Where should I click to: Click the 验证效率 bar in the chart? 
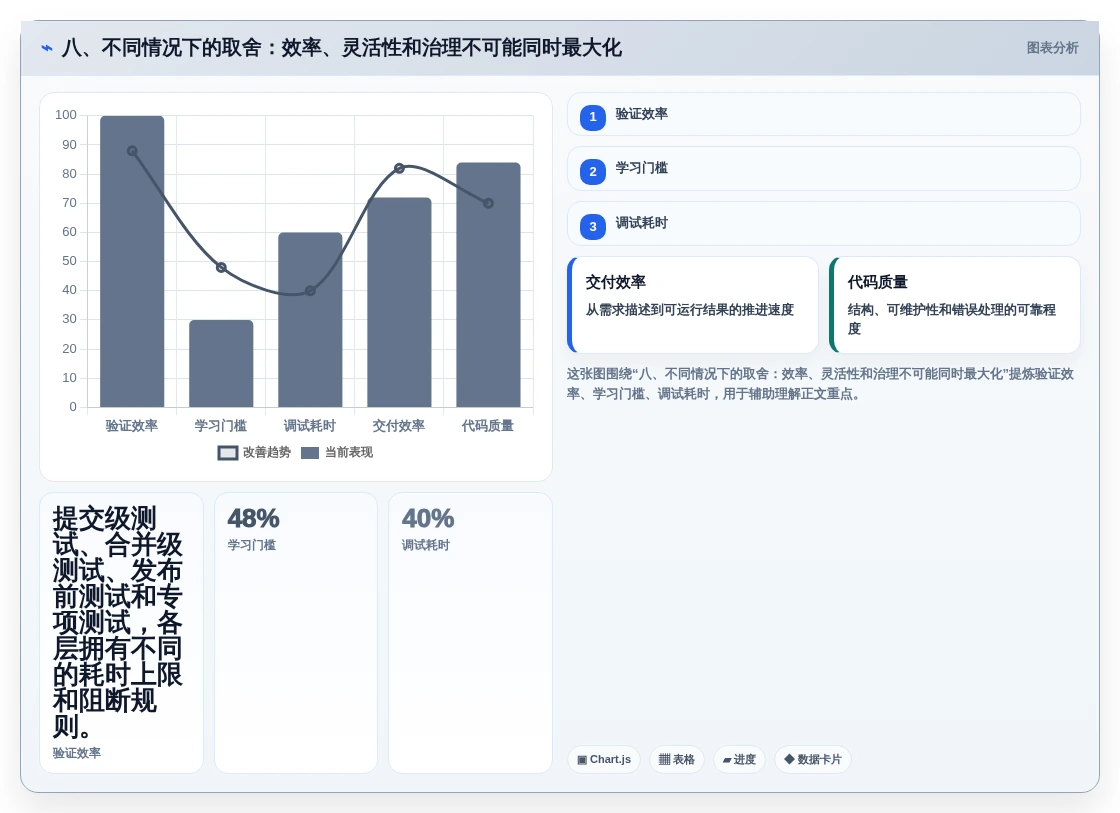(x=132, y=261)
